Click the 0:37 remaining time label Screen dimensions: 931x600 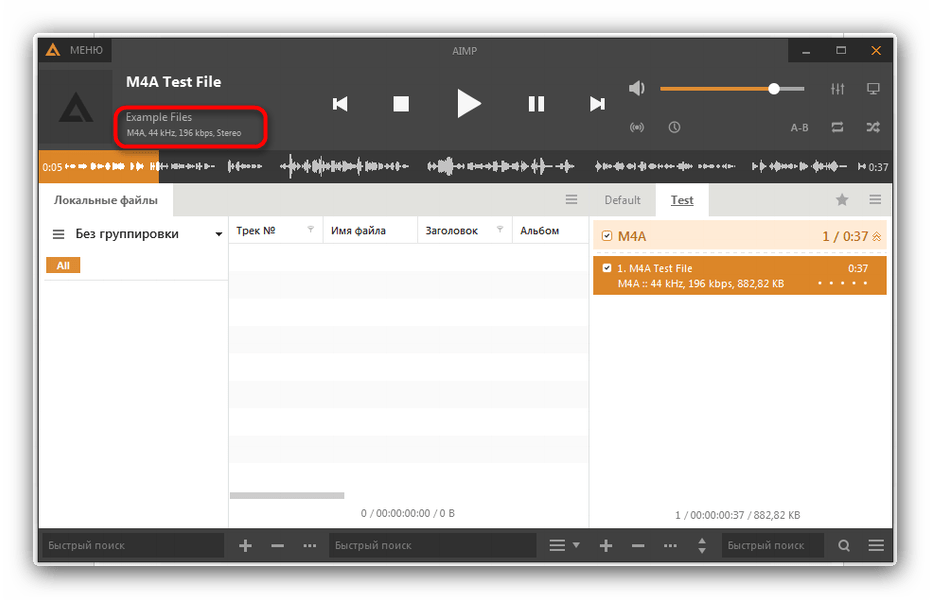878,167
